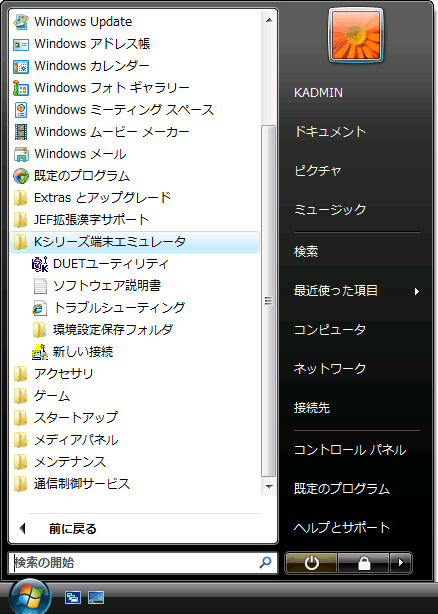Click the lock computer icon
Screen dimensions: 438x614
click(x=364, y=563)
